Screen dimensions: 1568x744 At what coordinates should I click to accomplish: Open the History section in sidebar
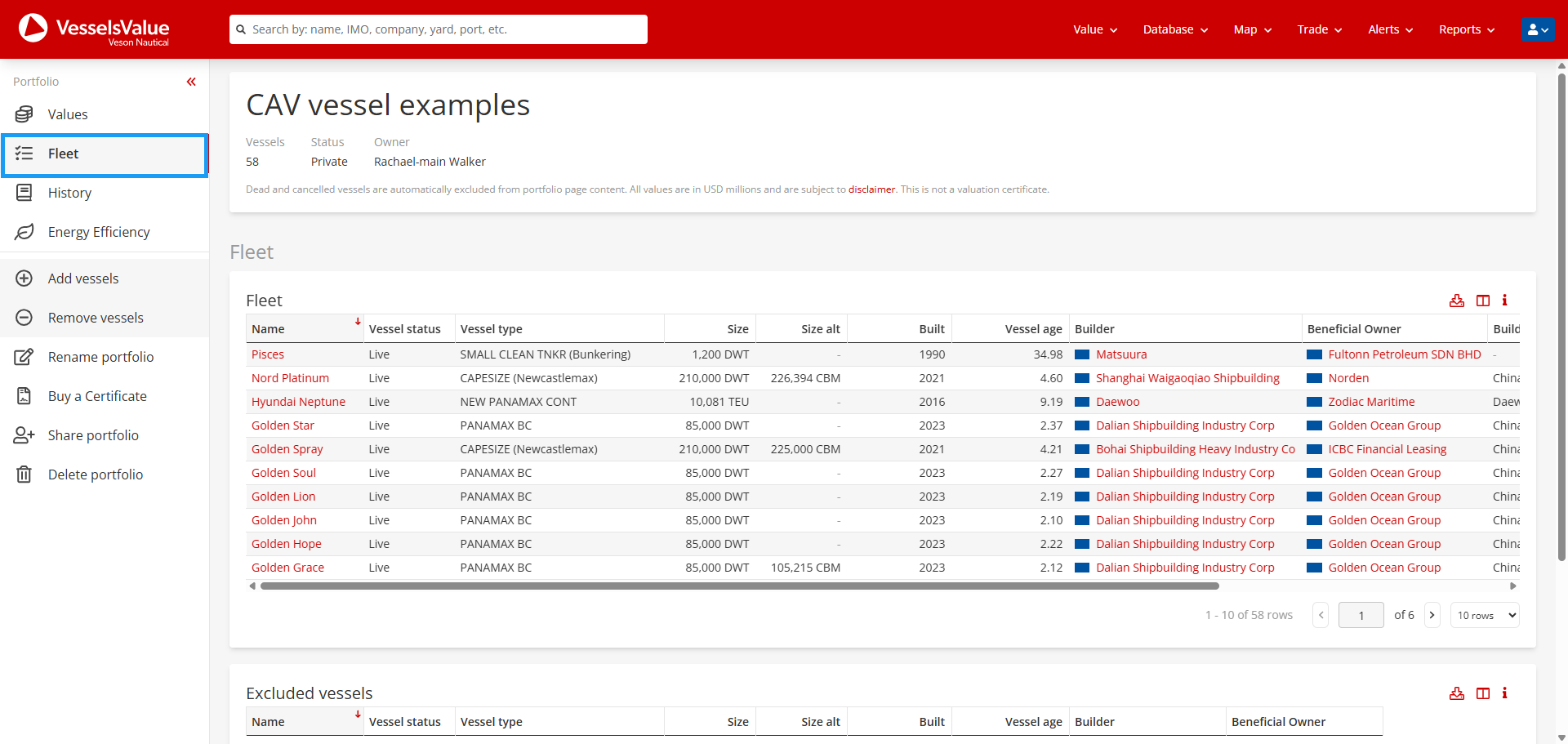[x=69, y=193]
